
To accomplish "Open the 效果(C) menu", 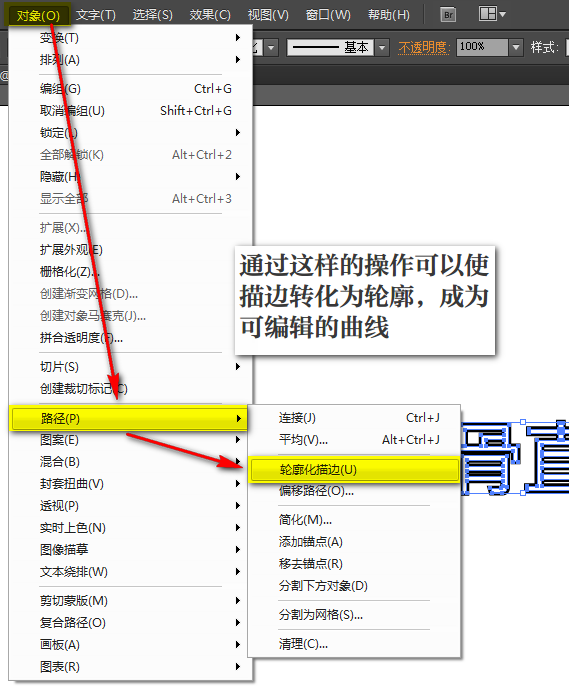I will click(x=210, y=15).
